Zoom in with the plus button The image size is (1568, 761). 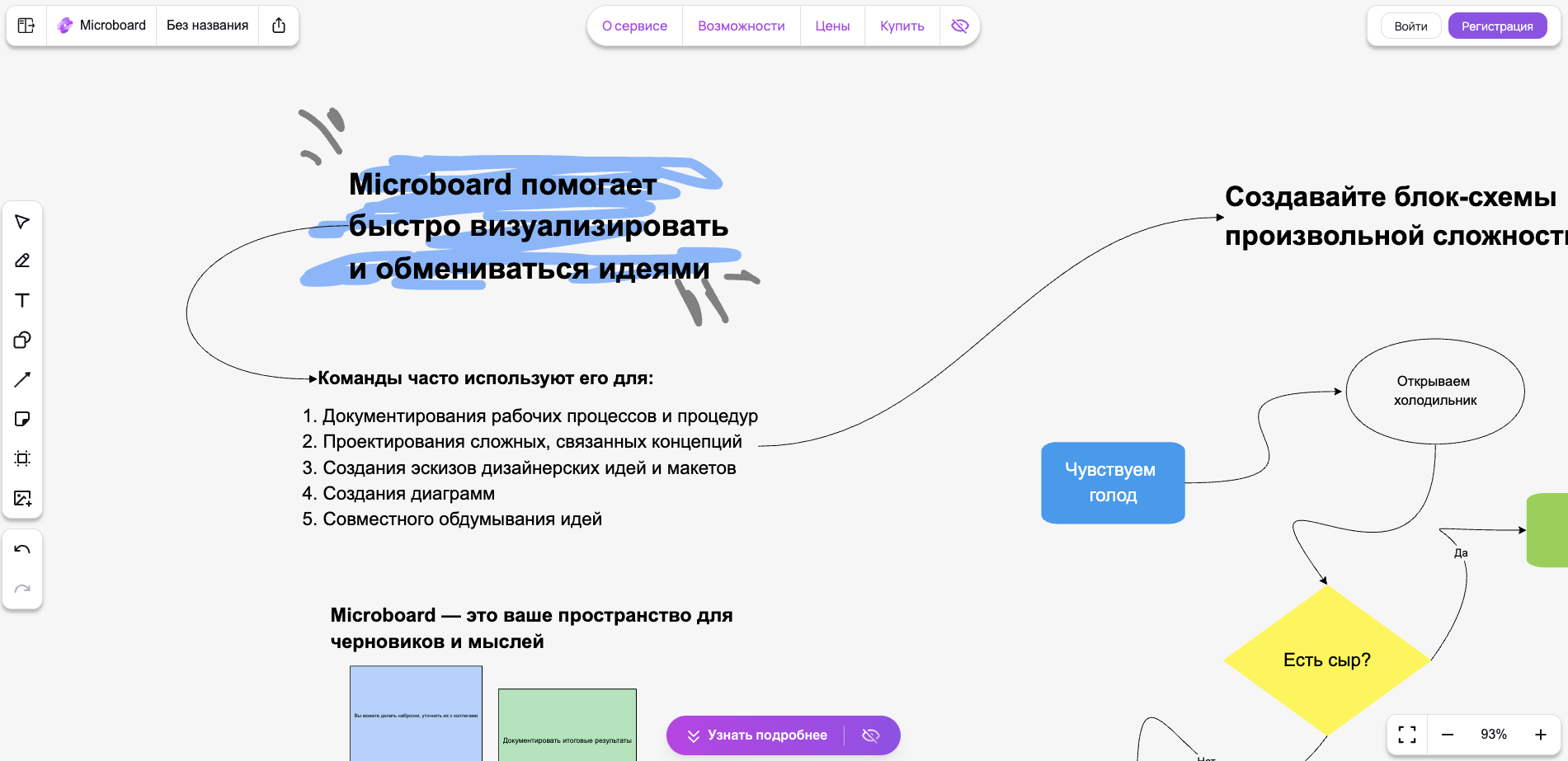click(x=1540, y=735)
